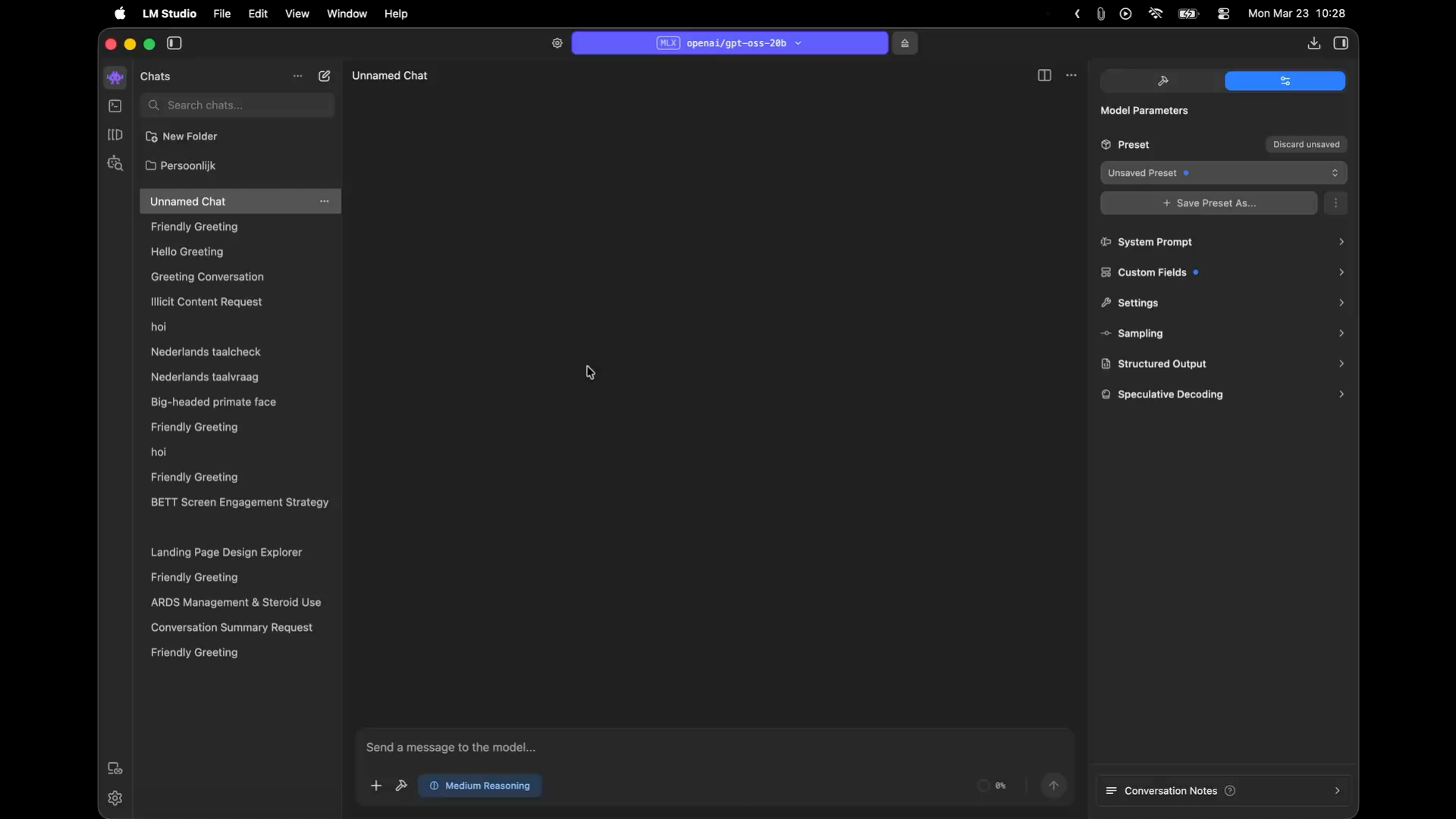
Task: Open the Developer view in left sidebar
Action: (115, 106)
